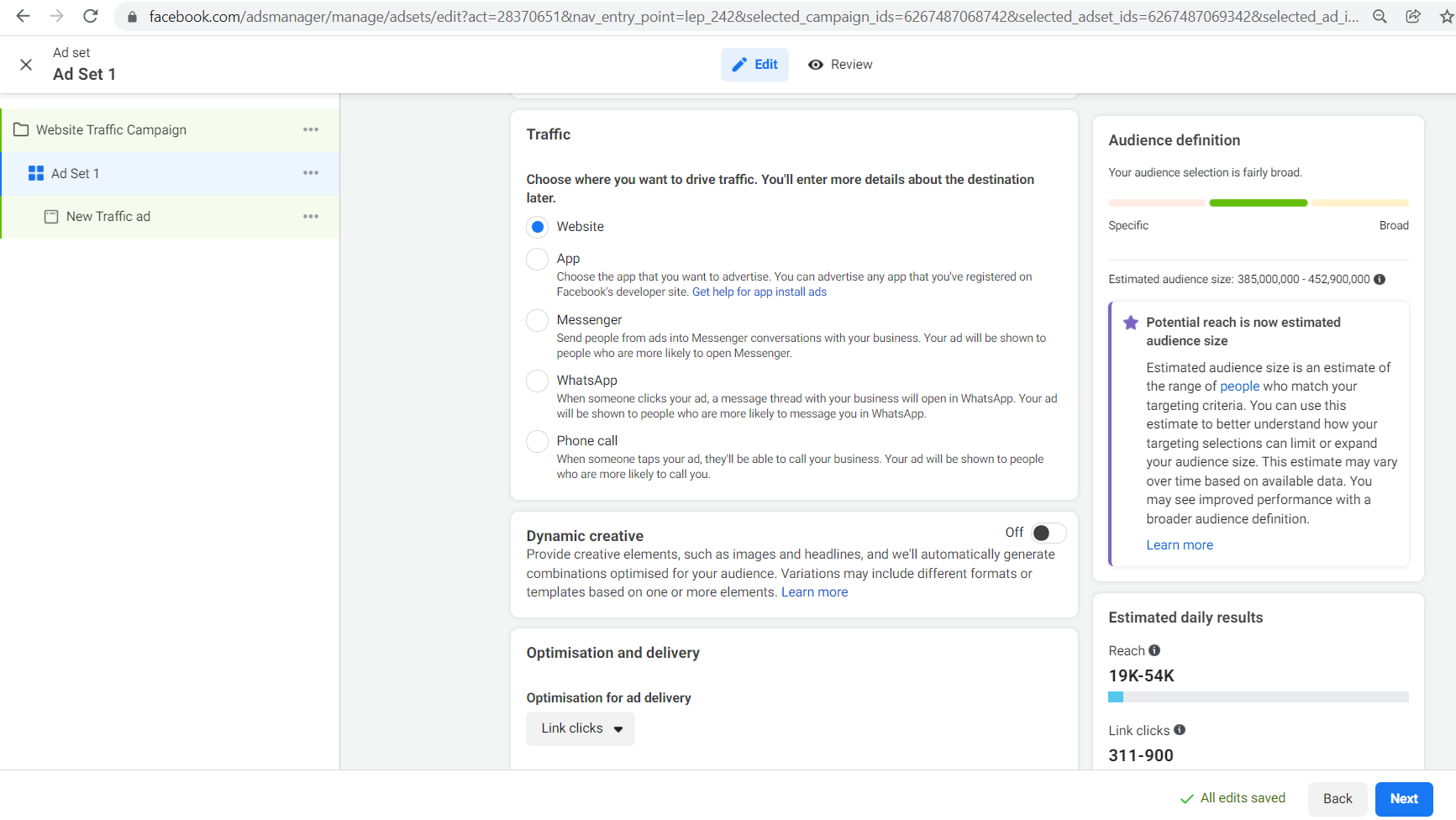Click info icon next to Reach
The width and height of the screenshot is (1456, 820).
pyautogui.click(x=1154, y=650)
